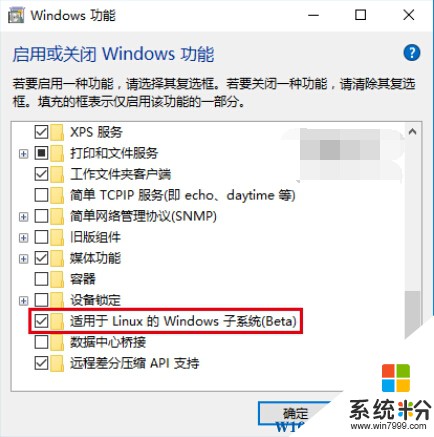Click the folder icon next to 媒体功能
434x437 pixels.
57,258
